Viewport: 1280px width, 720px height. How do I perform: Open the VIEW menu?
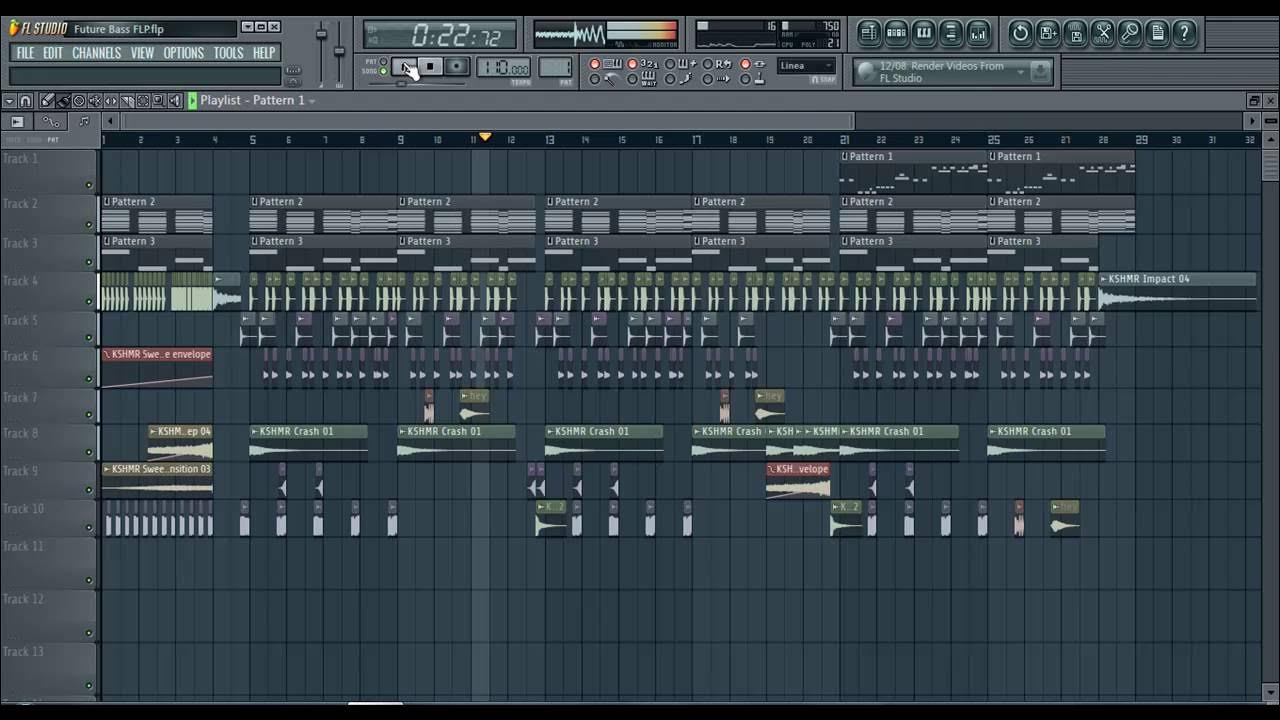click(142, 53)
